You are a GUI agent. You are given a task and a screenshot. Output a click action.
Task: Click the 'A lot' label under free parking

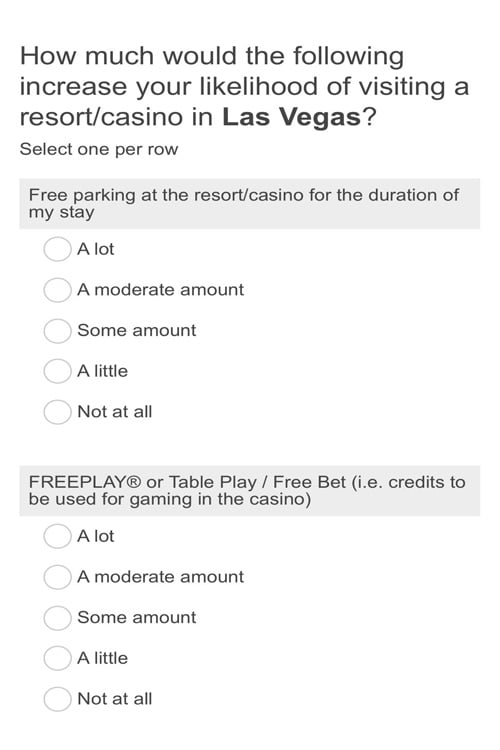coord(96,249)
